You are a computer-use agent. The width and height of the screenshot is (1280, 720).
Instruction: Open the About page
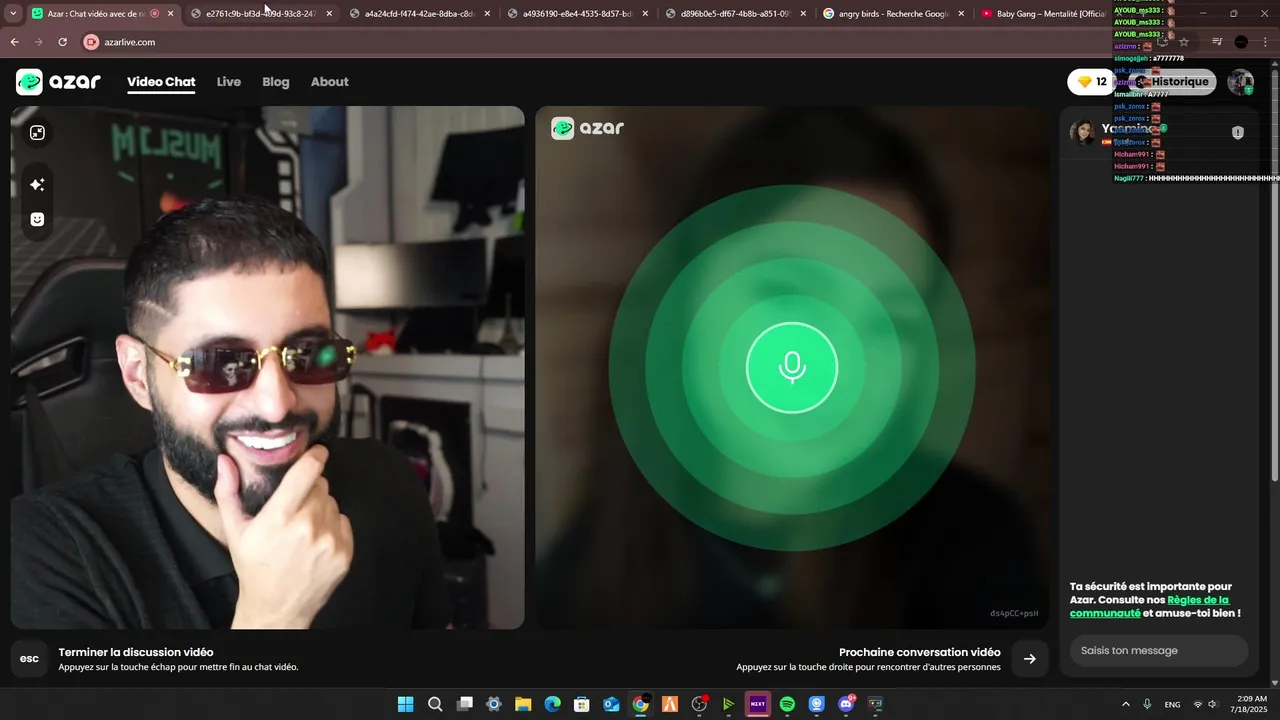point(329,82)
